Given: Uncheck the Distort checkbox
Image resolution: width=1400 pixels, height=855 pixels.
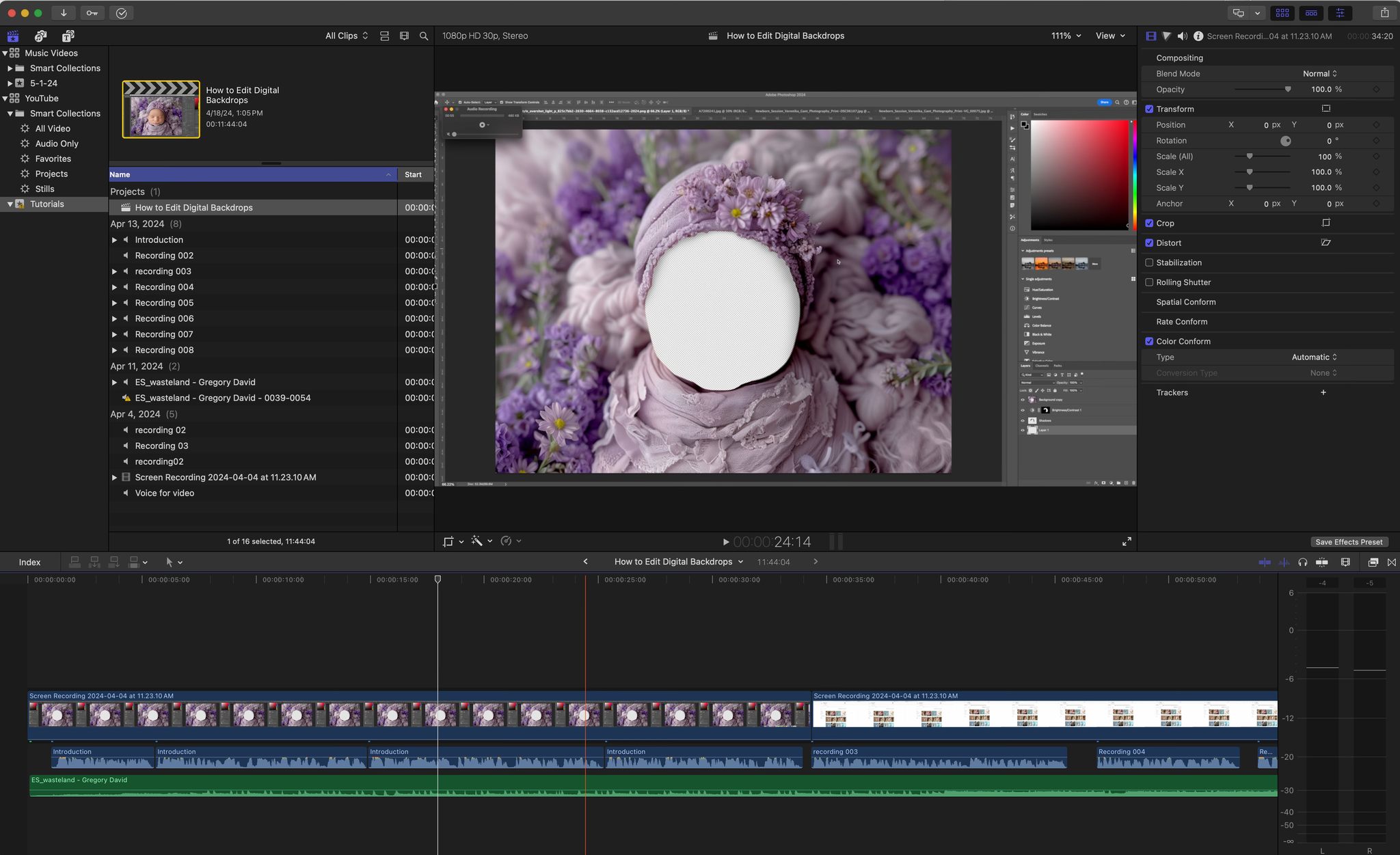Looking at the screenshot, I should click(1149, 243).
